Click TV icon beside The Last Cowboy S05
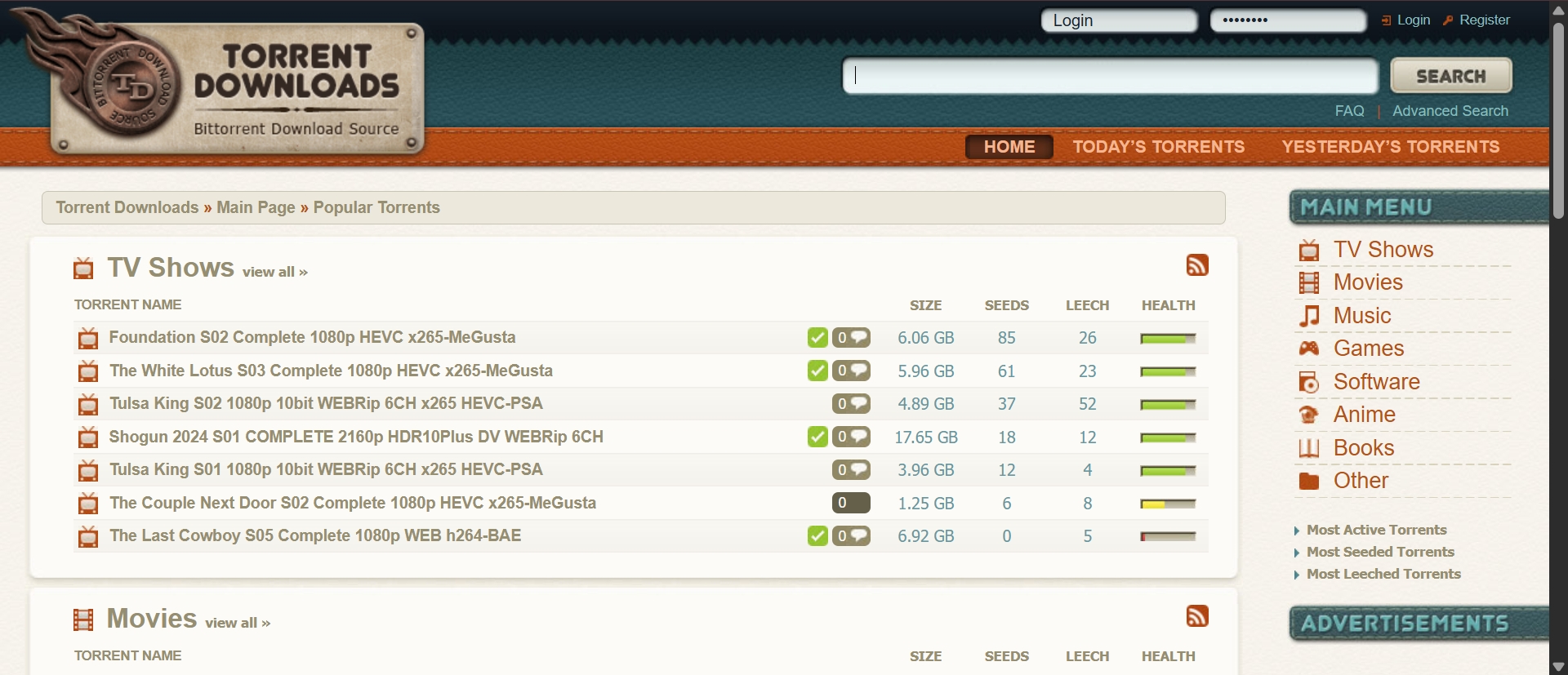The image size is (1568, 675). pos(88,536)
